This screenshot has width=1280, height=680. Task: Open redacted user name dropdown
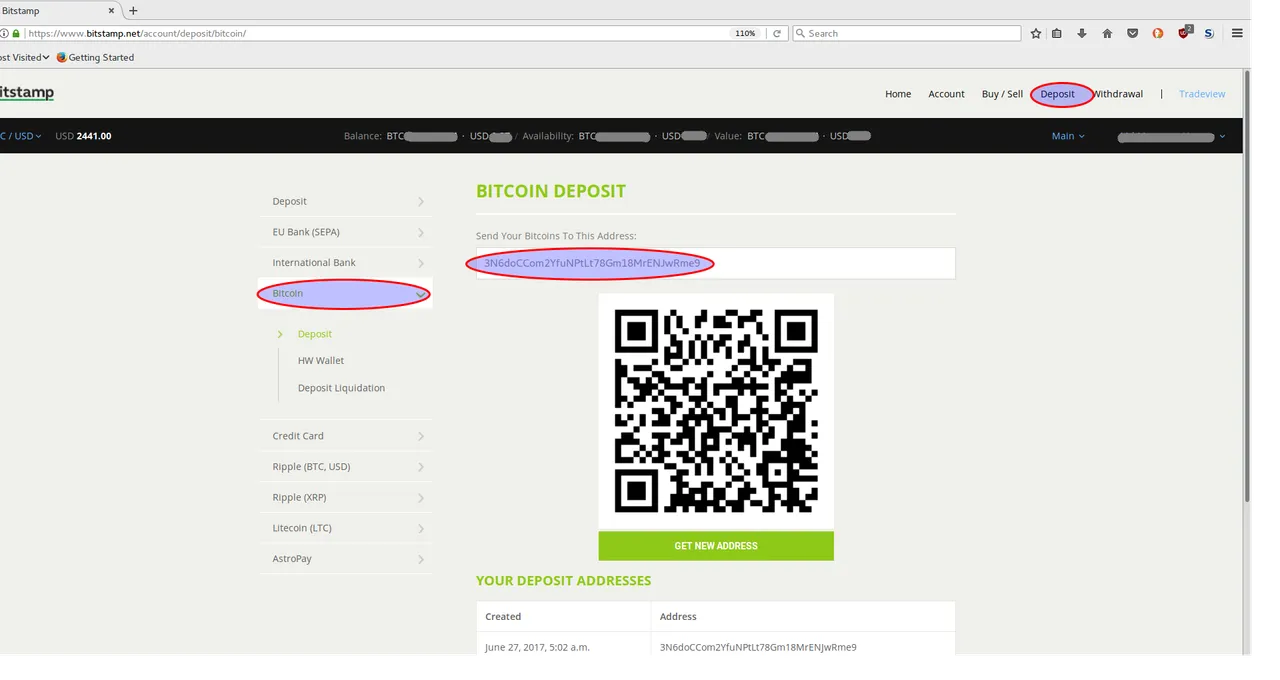(1172, 136)
